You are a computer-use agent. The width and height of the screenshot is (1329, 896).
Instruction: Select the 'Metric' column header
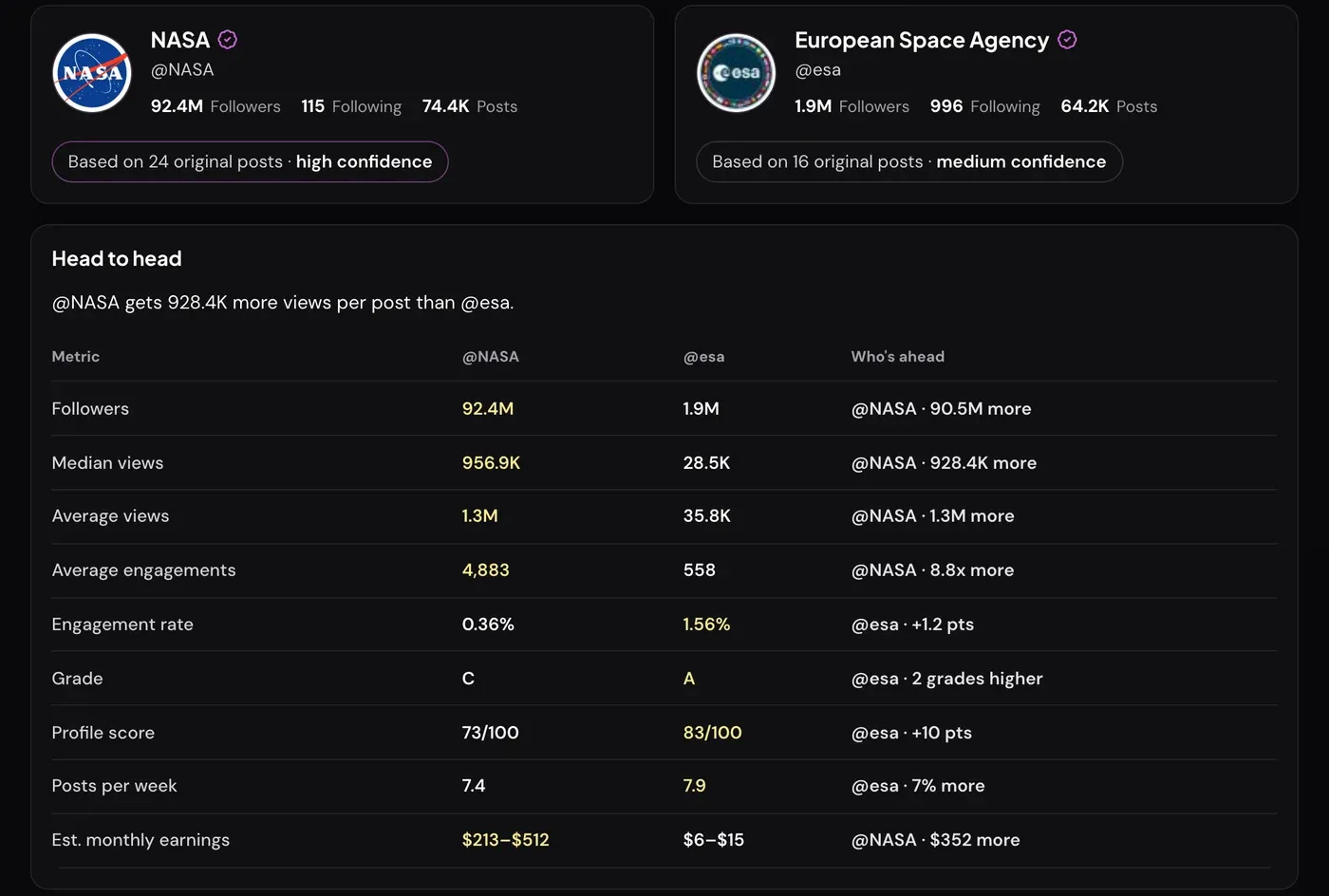76,357
